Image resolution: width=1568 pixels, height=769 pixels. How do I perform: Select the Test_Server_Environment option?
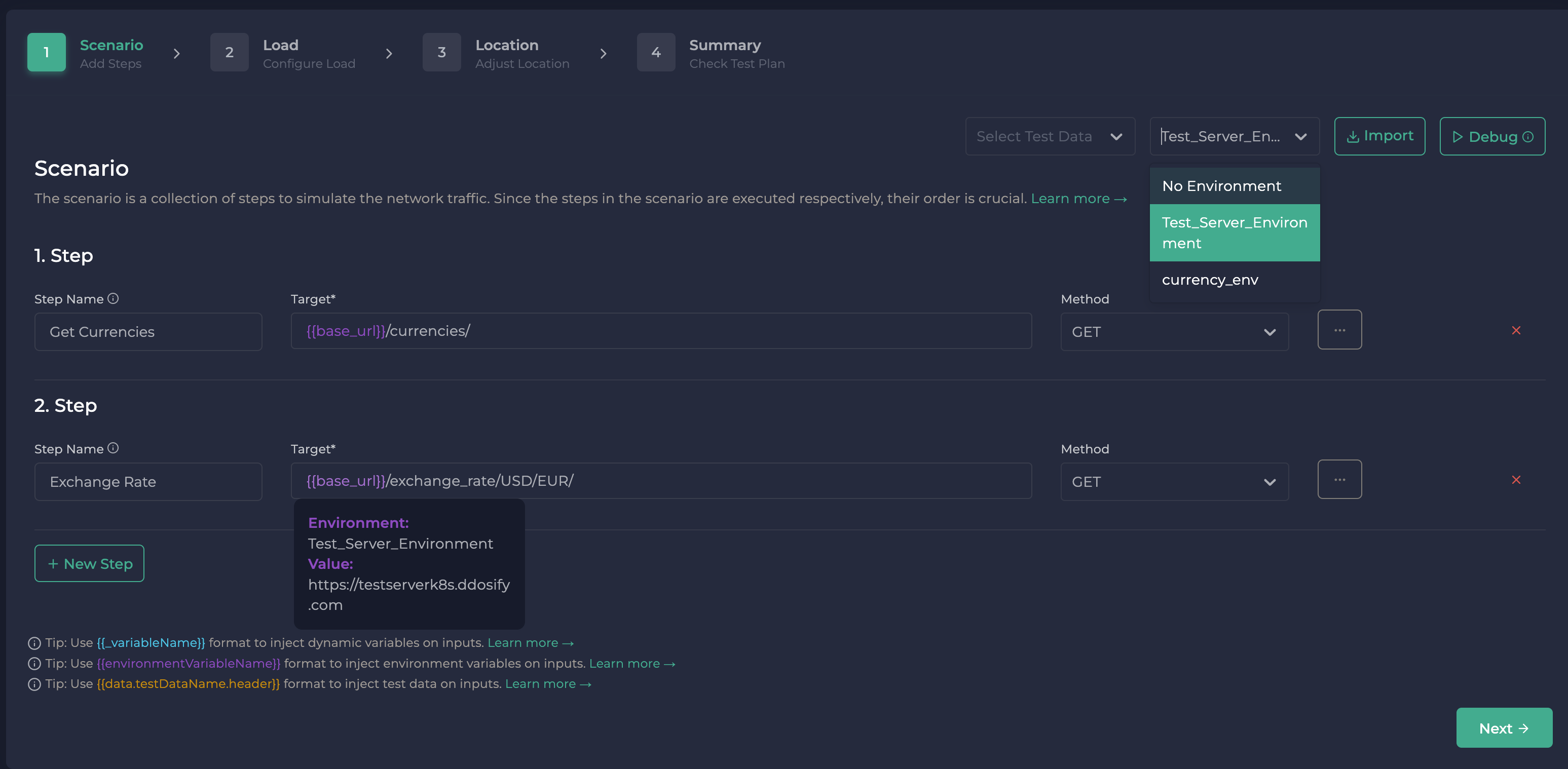1234,233
